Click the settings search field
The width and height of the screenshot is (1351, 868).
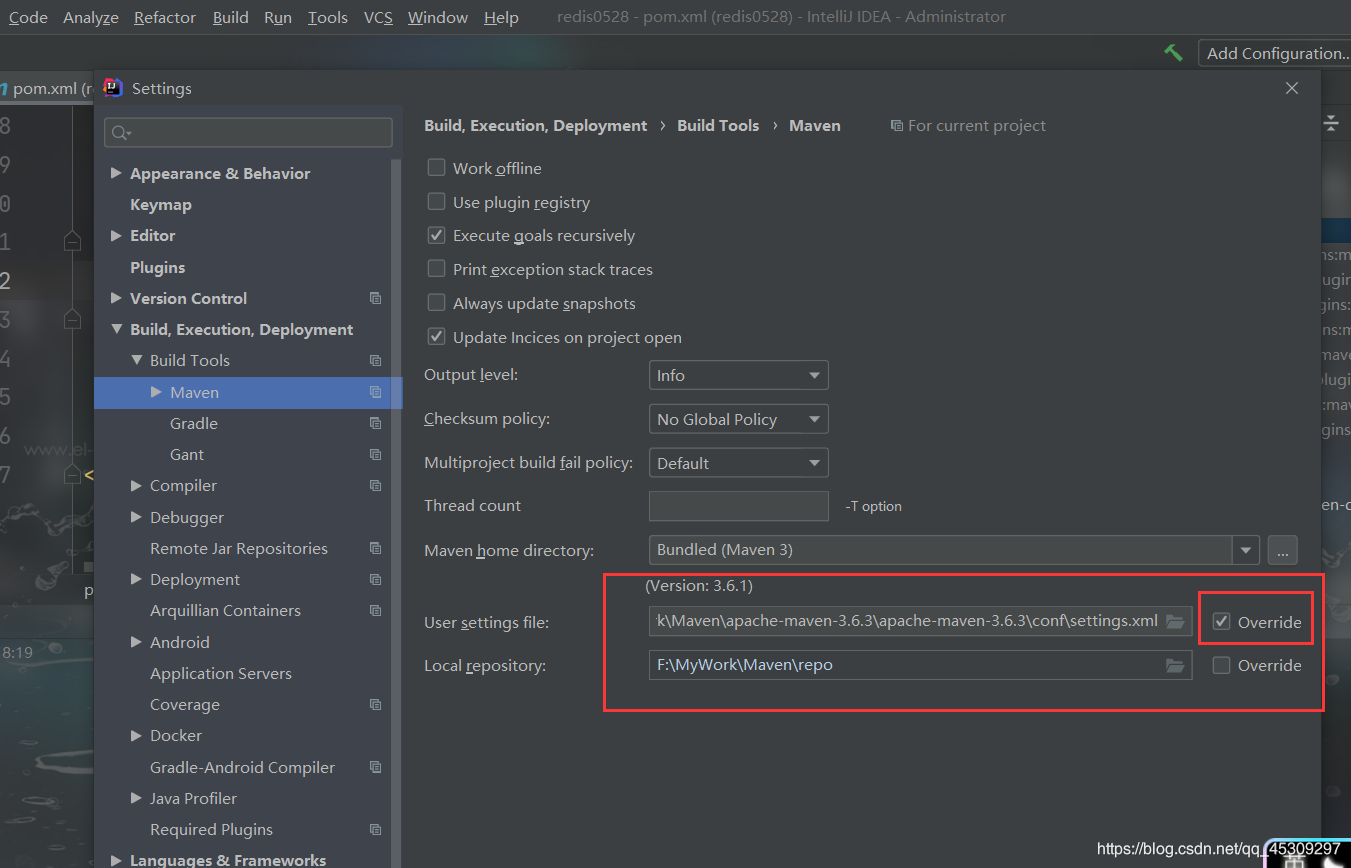[249, 133]
